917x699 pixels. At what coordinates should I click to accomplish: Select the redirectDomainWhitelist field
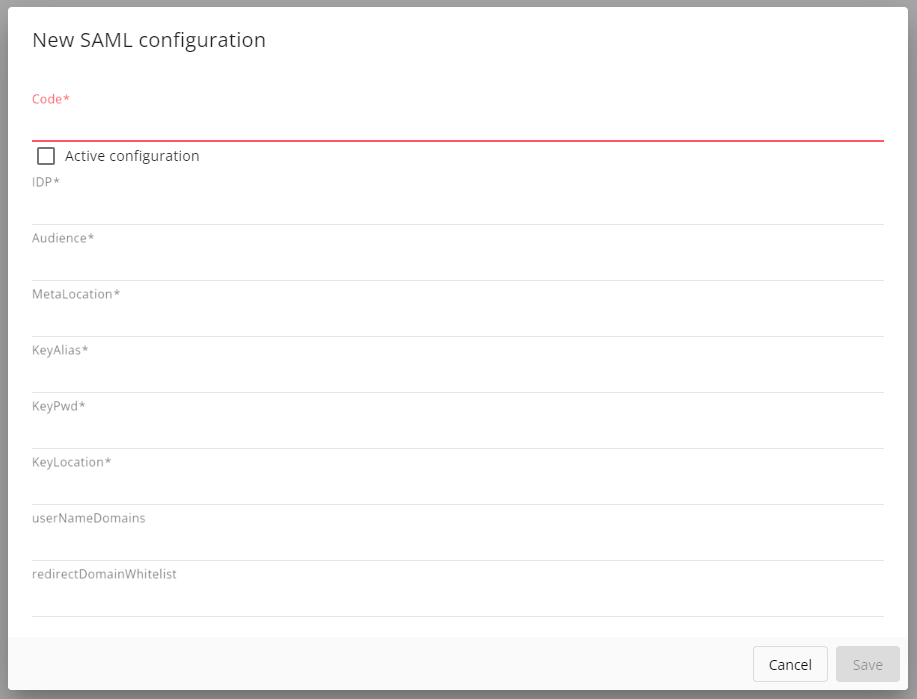[x=457, y=600]
